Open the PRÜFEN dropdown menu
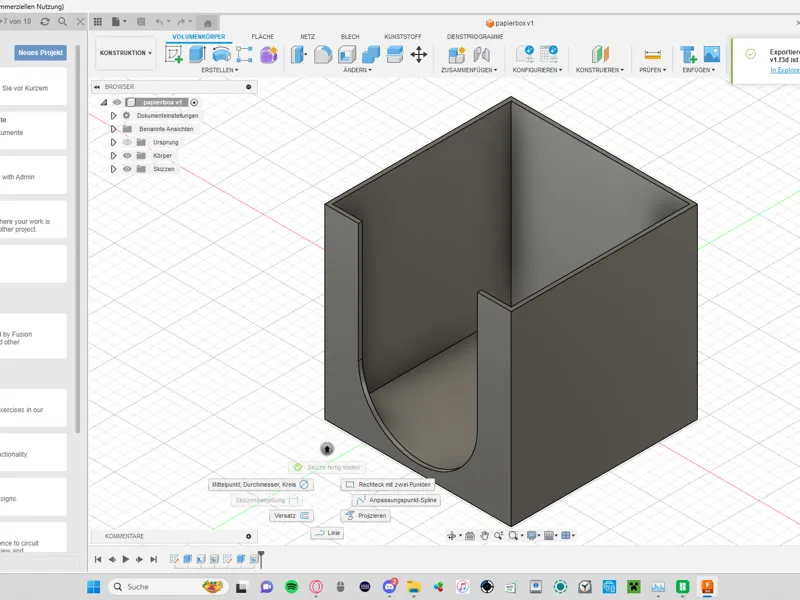This screenshot has width=800, height=600. (x=653, y=70)
